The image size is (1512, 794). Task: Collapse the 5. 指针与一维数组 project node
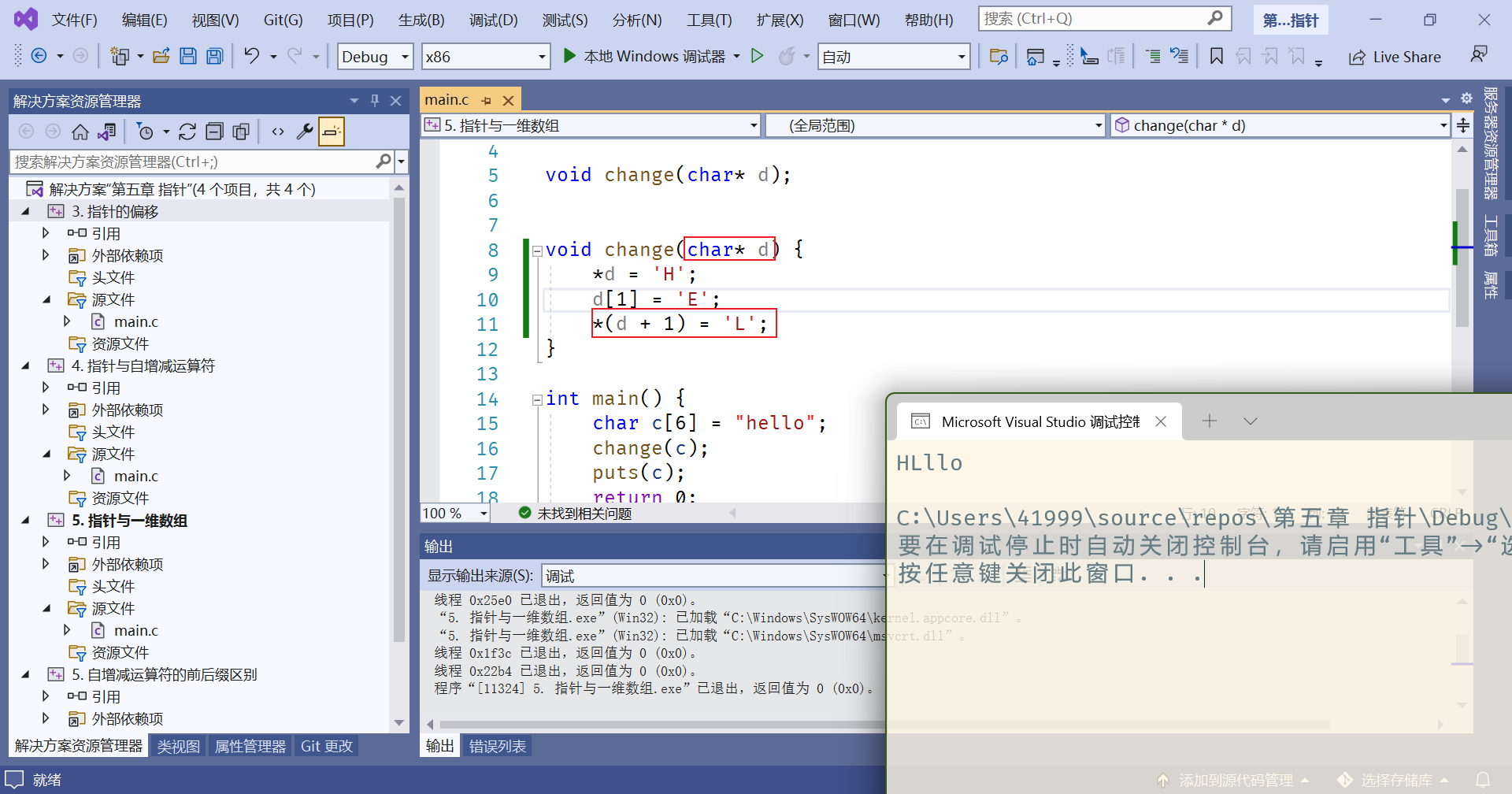25,520
